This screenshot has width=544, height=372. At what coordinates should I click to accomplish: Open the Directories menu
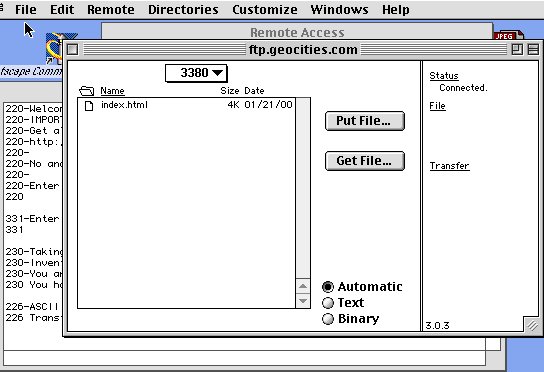tap(183, 9)
